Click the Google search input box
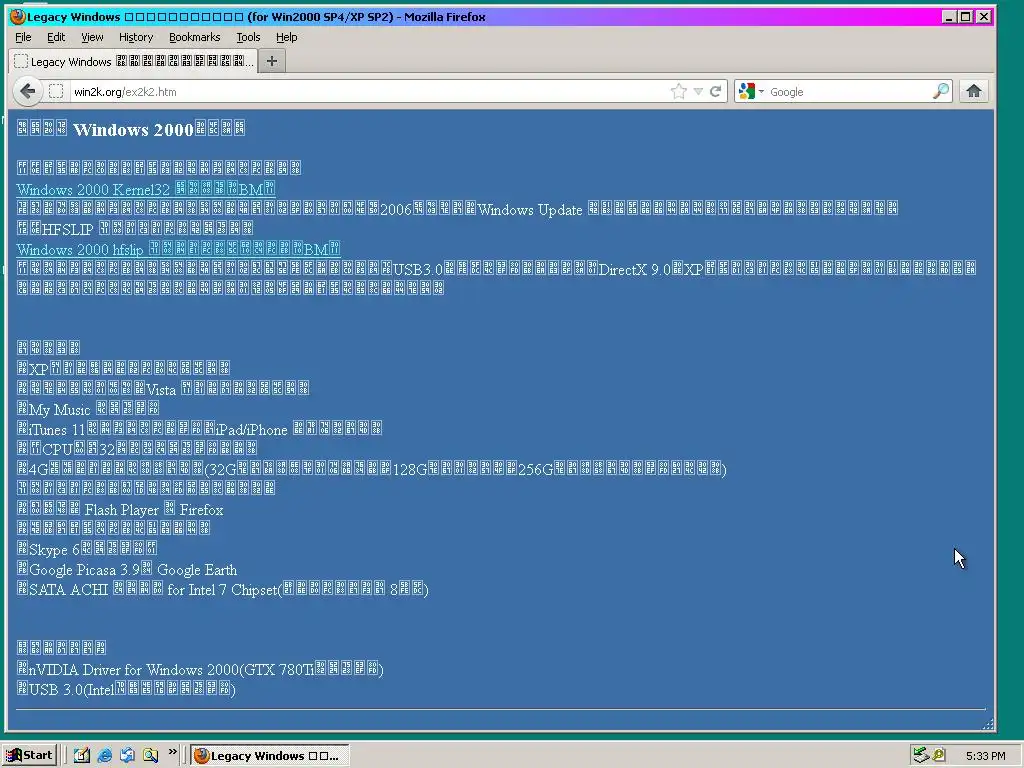1024x768 pixels. [x=849, y=91]
